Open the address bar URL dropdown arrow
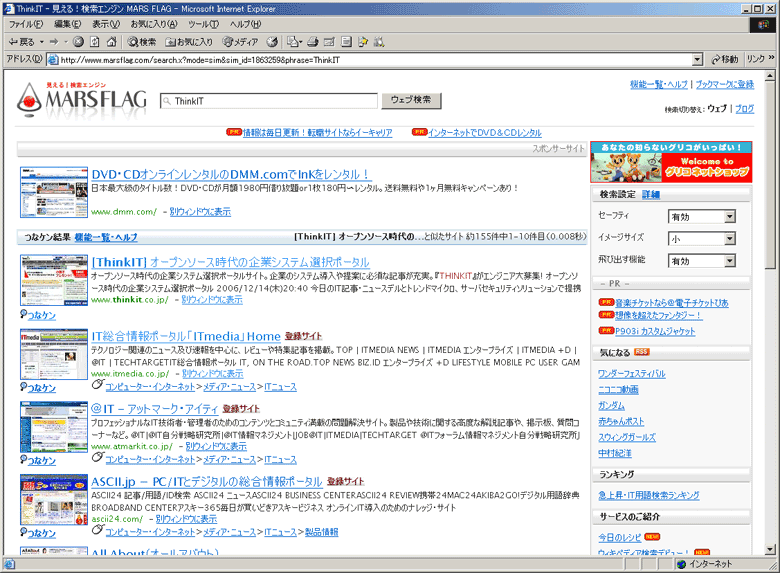 [699, 60]
